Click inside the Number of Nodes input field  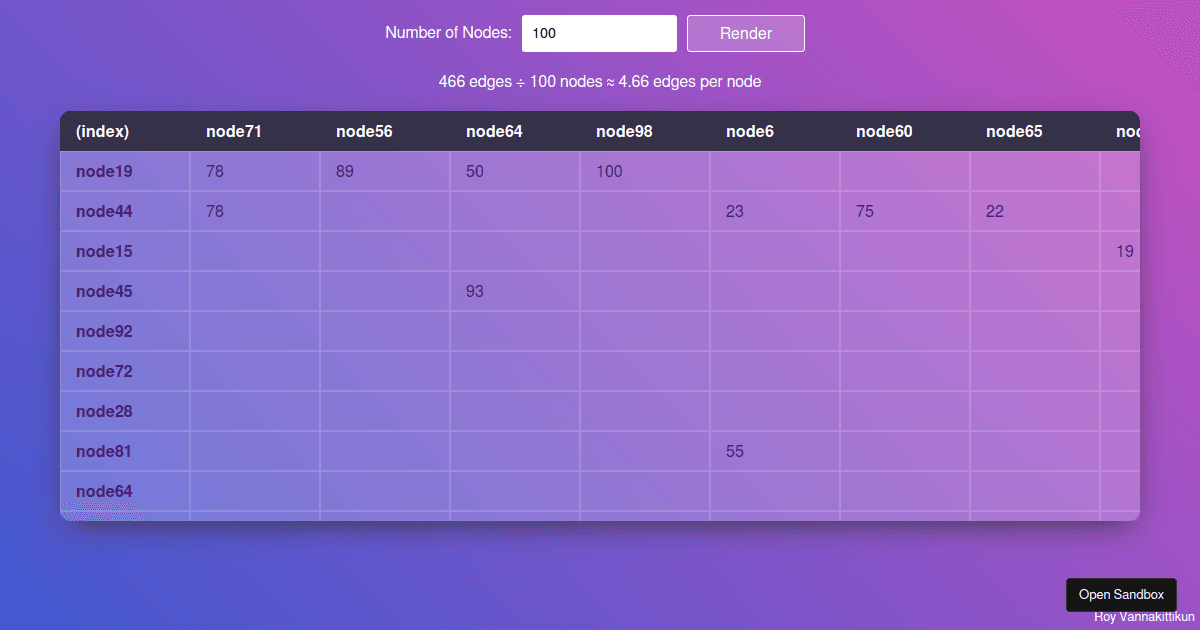point(598,33)
